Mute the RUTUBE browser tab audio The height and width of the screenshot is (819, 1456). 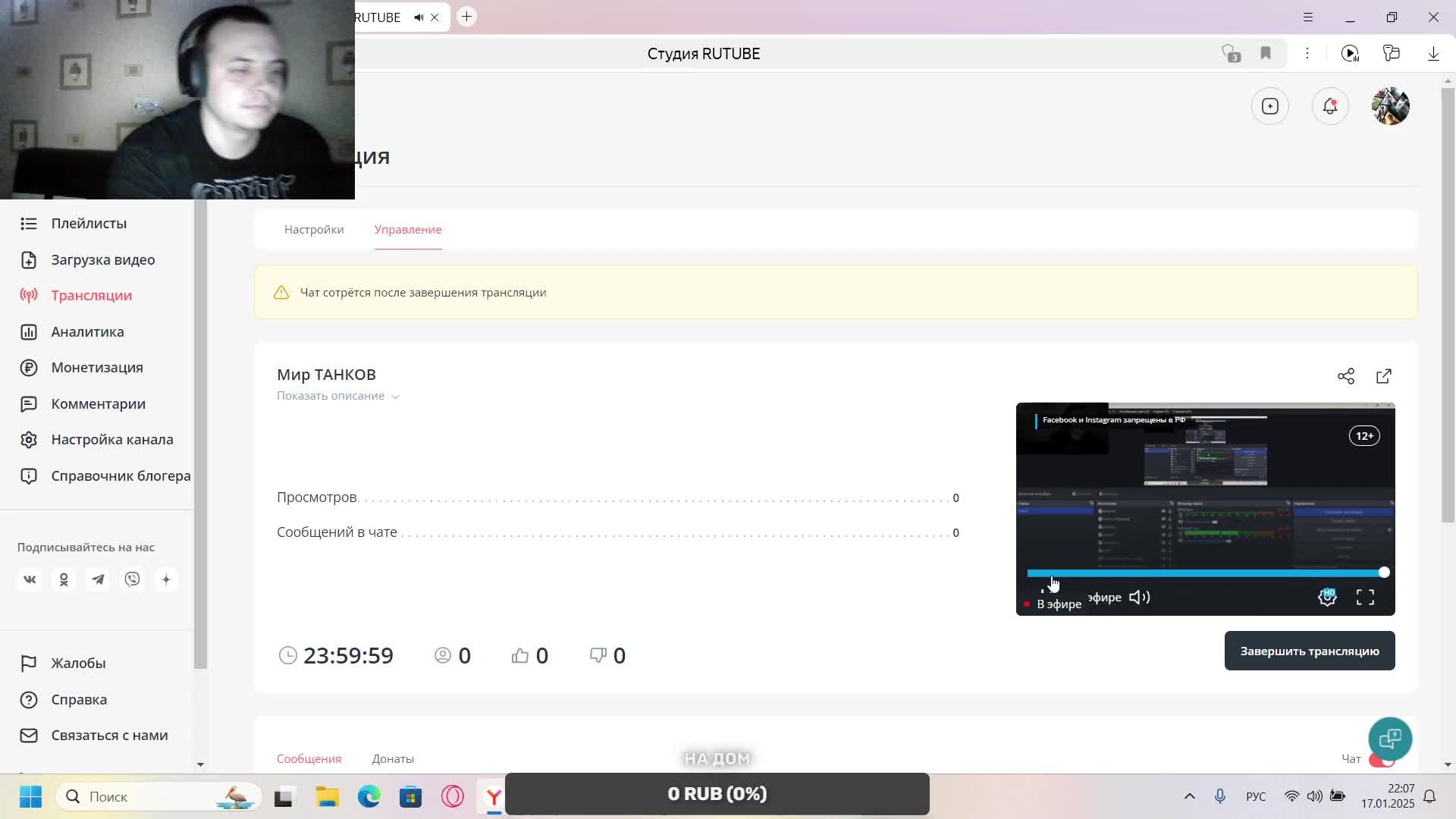[419, 17]
